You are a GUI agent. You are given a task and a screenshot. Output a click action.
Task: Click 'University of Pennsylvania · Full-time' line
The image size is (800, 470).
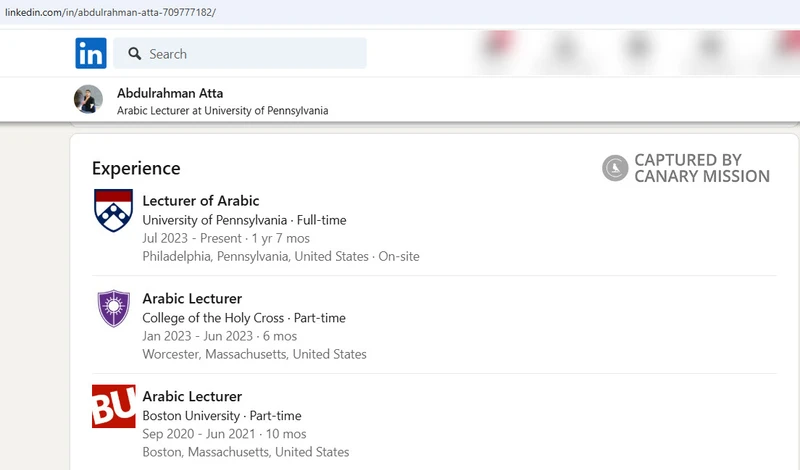click(244, 220)
